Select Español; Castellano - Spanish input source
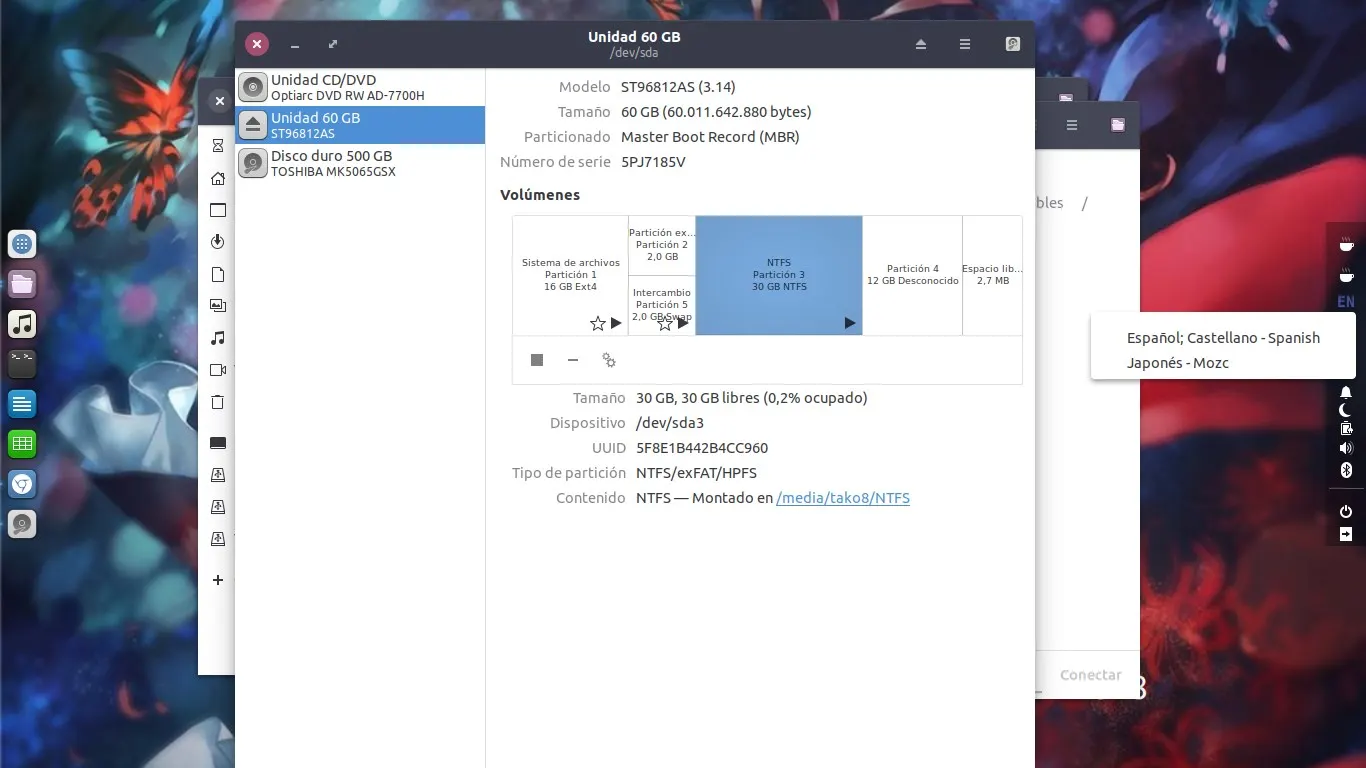Image resolution: width=1366 pixels, height=768 pixels. [1222, 338]
